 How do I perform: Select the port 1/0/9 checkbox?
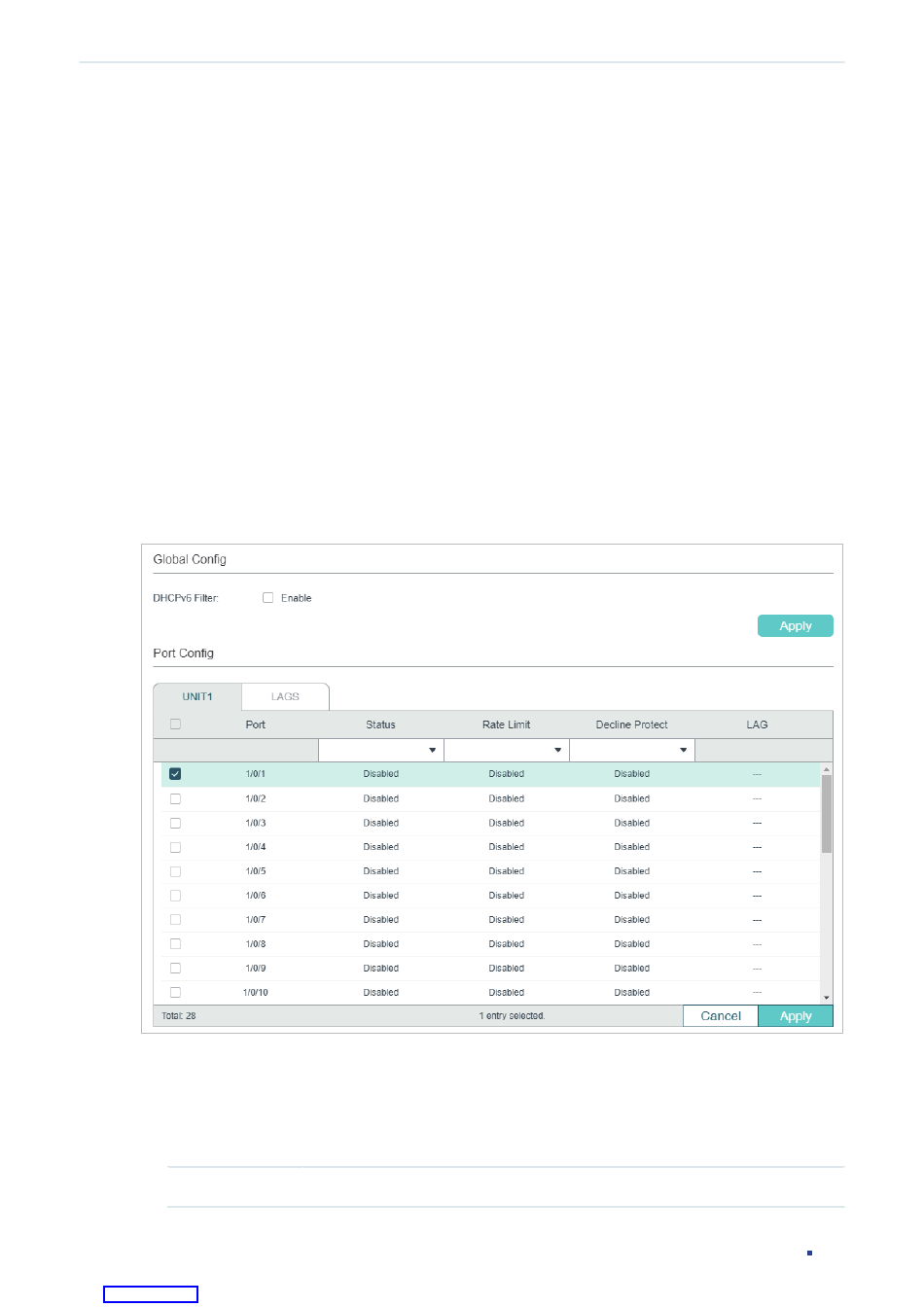(175, 969)
